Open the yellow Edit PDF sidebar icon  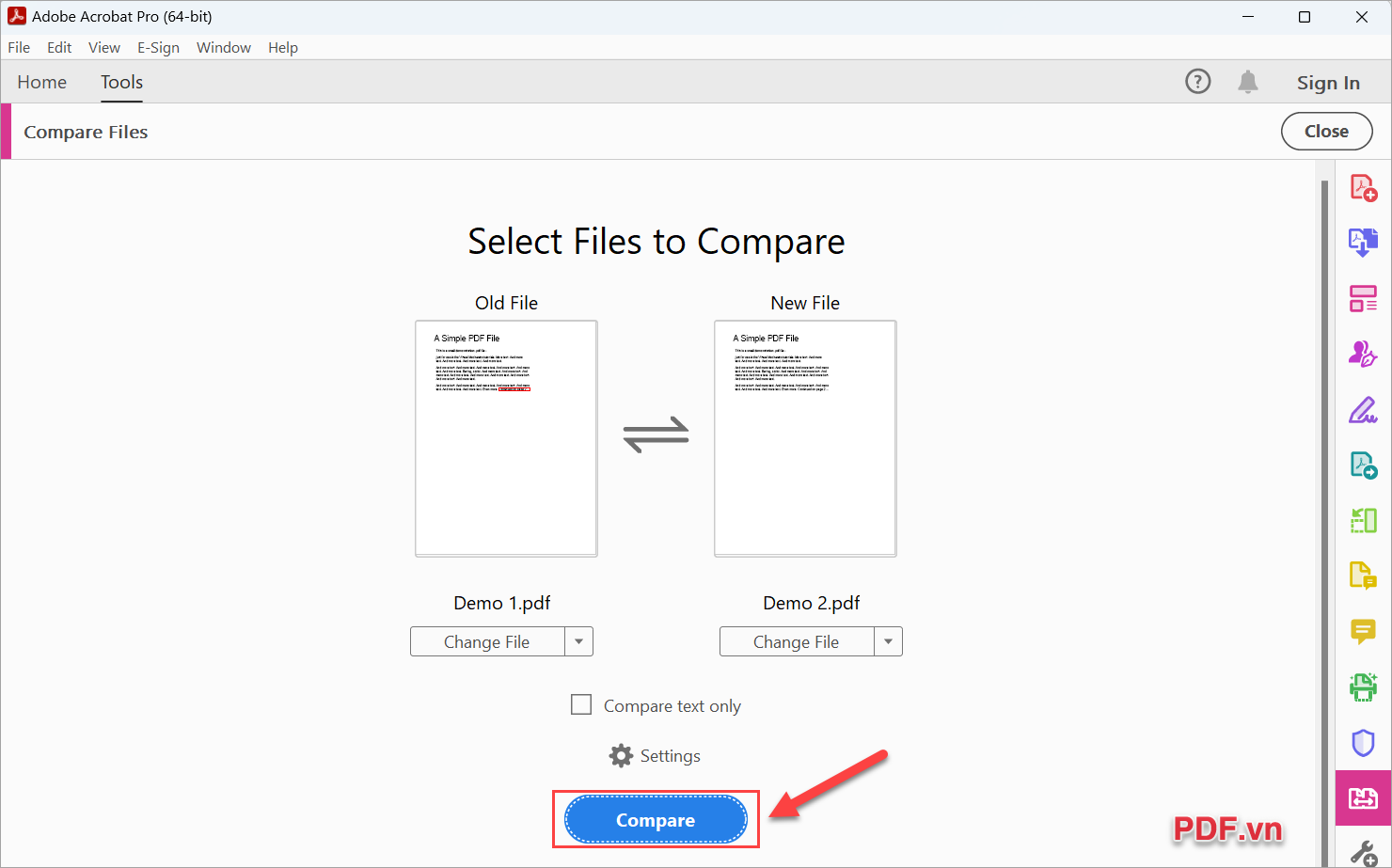click(x=1363, y=575)
